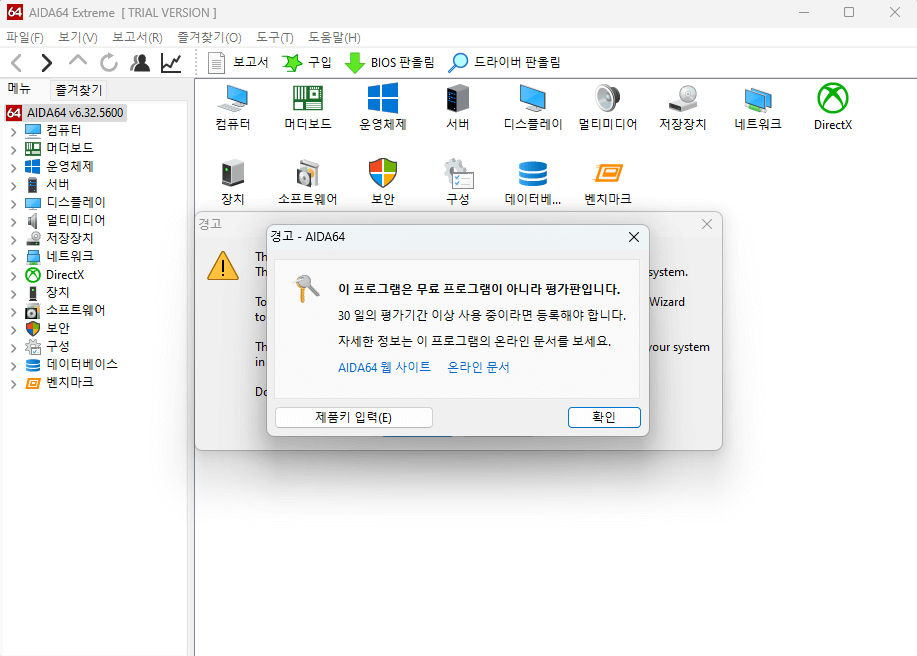Screen dimensions: 917x656
Task: Open the 구성 icon in main pane
Action: click(458, 182)
